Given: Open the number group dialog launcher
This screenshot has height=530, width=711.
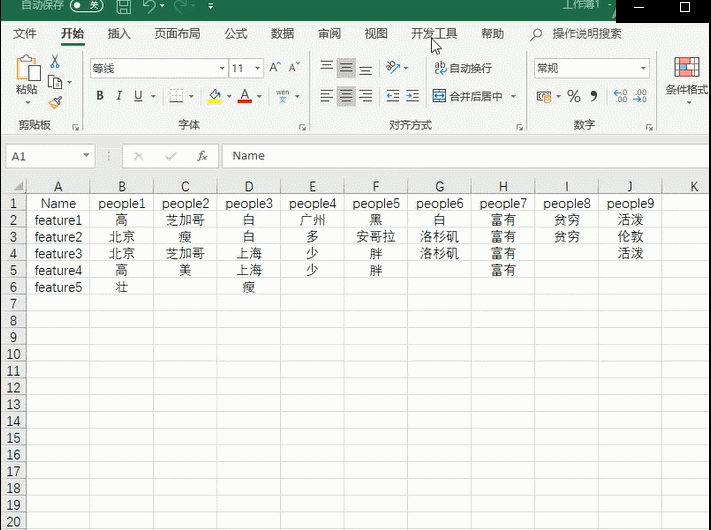Looking at the screenshot, I should click(x=649, y=128).
